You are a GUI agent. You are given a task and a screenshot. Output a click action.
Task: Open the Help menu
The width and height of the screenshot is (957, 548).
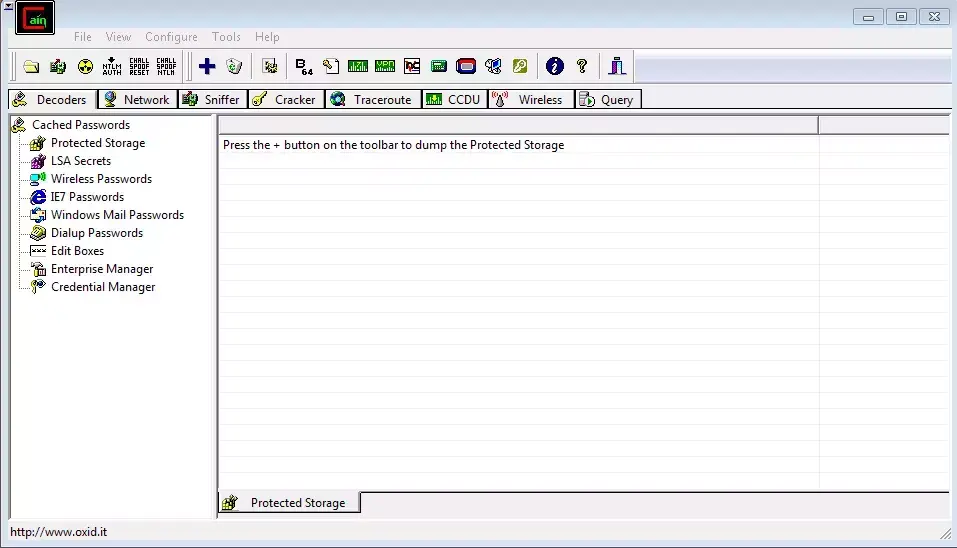pos(267,37)
